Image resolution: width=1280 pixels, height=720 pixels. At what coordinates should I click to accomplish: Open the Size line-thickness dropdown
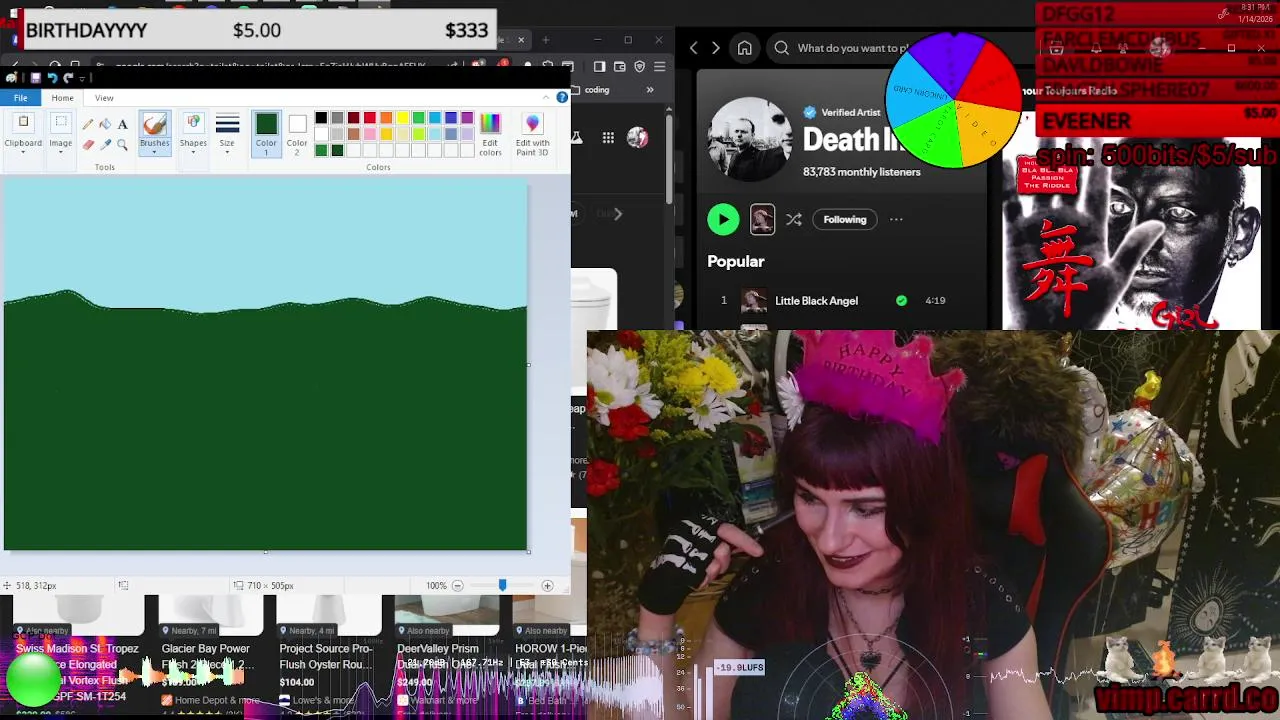227,134
